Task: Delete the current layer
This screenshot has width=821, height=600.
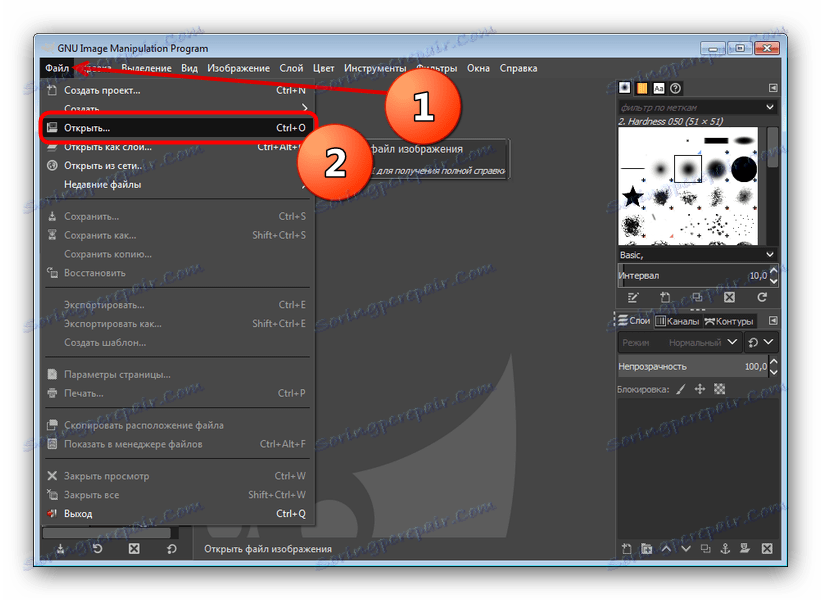Action: coord(767,549)
